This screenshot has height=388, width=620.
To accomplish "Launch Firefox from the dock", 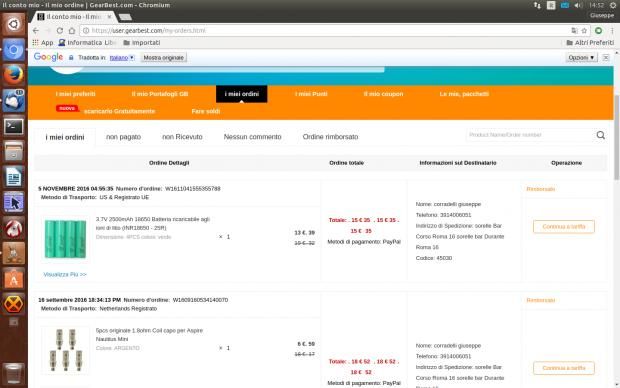I will (x=13, y=75).
